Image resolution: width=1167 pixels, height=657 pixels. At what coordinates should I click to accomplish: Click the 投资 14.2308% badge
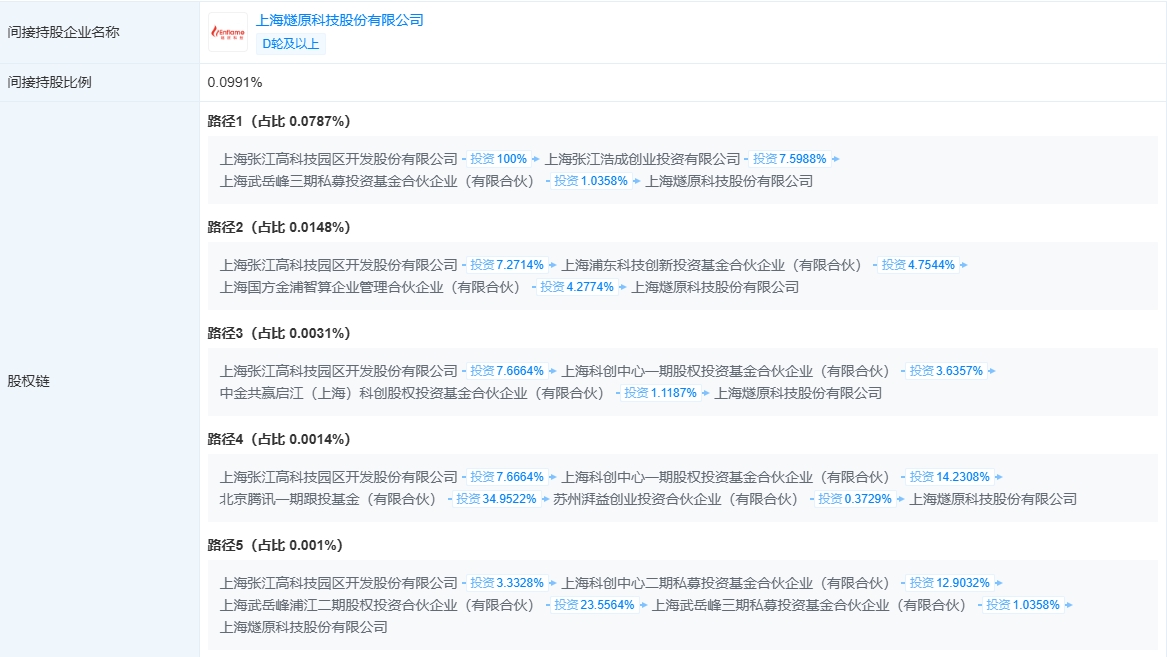tap(950, 478)
